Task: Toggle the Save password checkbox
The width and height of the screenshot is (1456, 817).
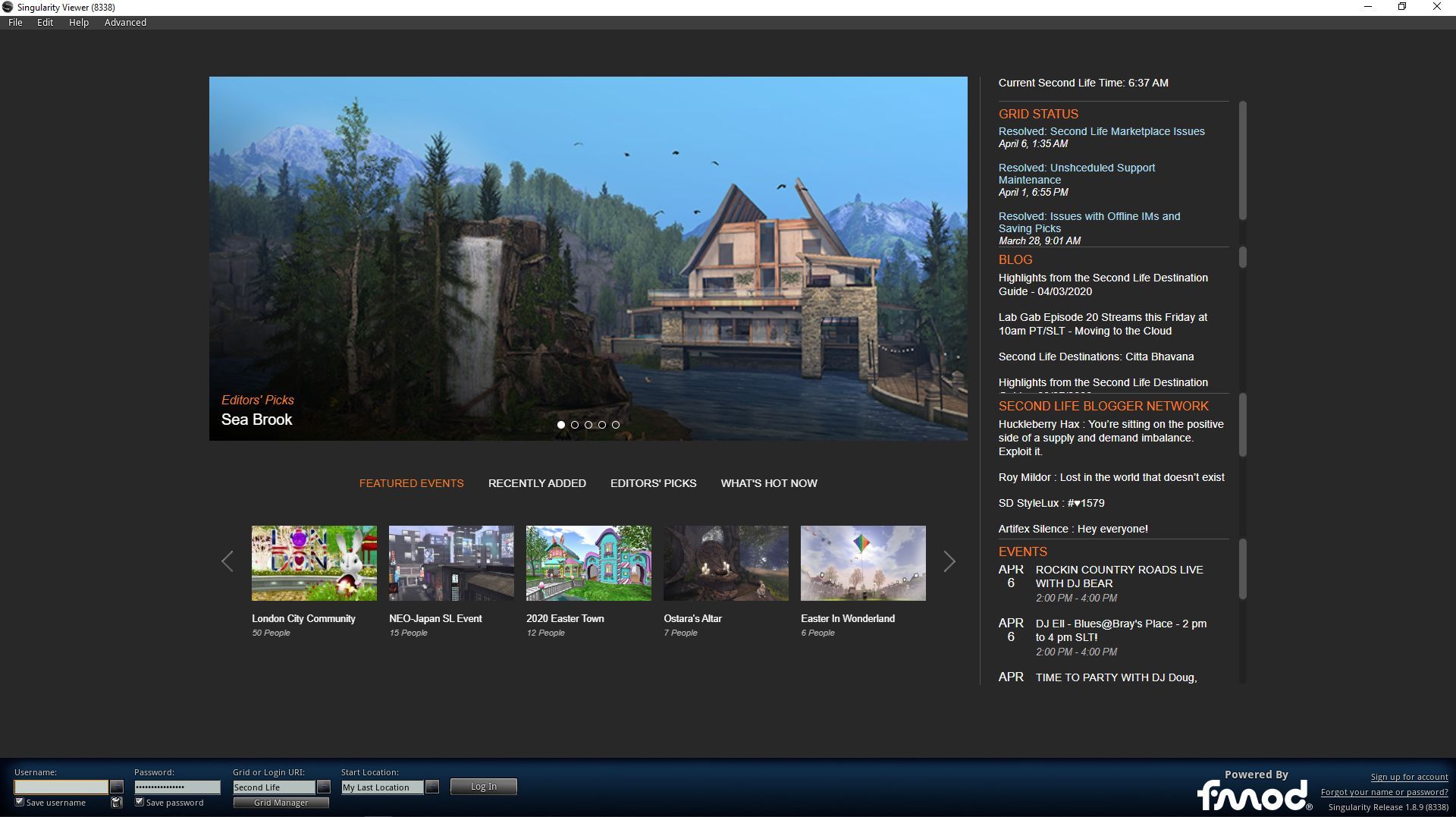Action: 140,802
